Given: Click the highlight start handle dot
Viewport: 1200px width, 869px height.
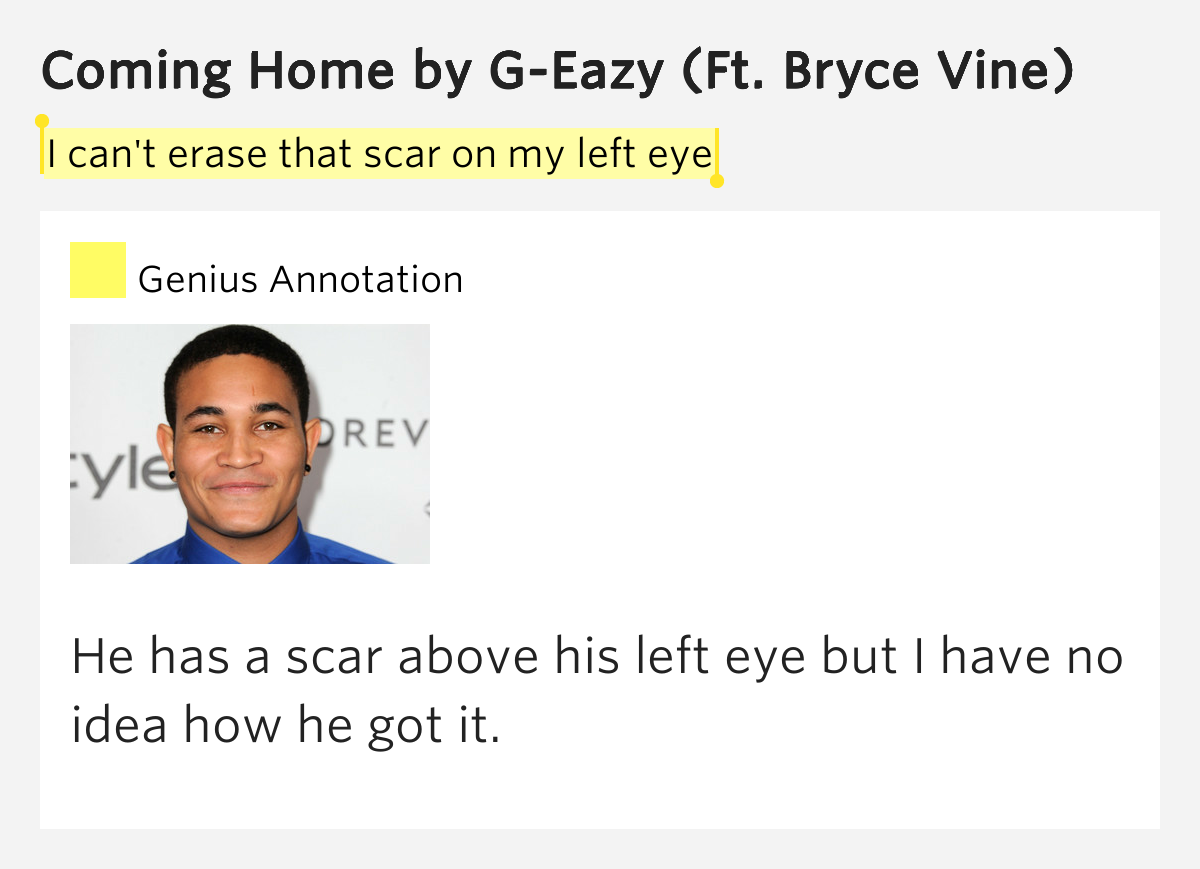Looking at the screenshot, I should coord(42,121).
